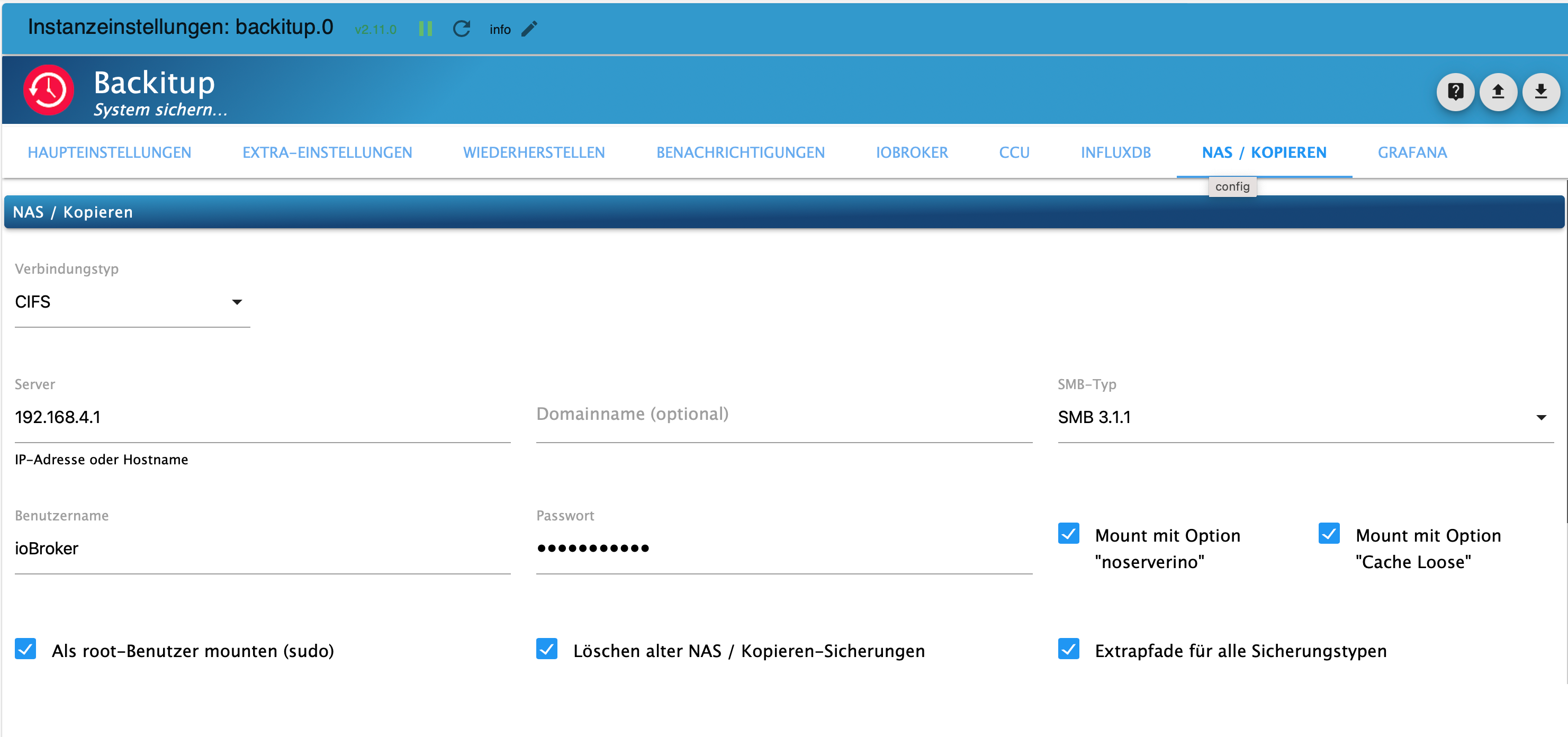Click the Server IP address field
The image size is (1568, 737).
click(262, 417)
